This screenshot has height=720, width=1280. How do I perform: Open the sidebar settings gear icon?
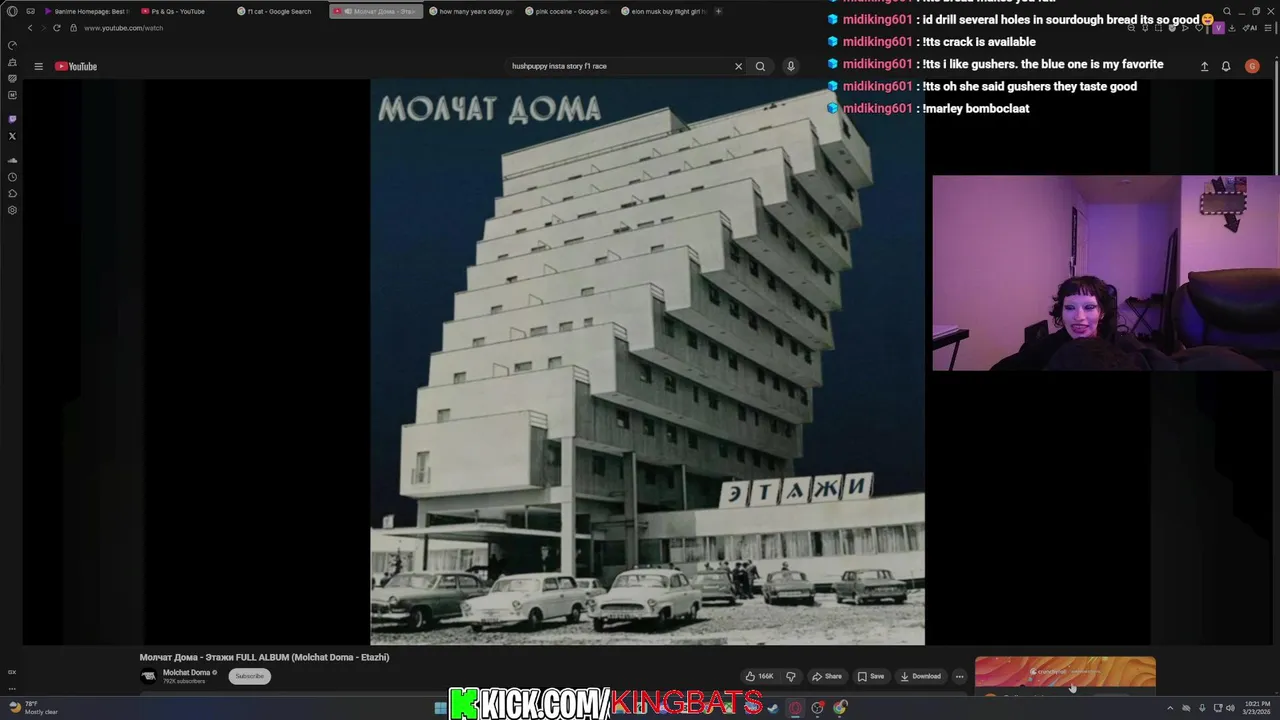tap(12, 210)
